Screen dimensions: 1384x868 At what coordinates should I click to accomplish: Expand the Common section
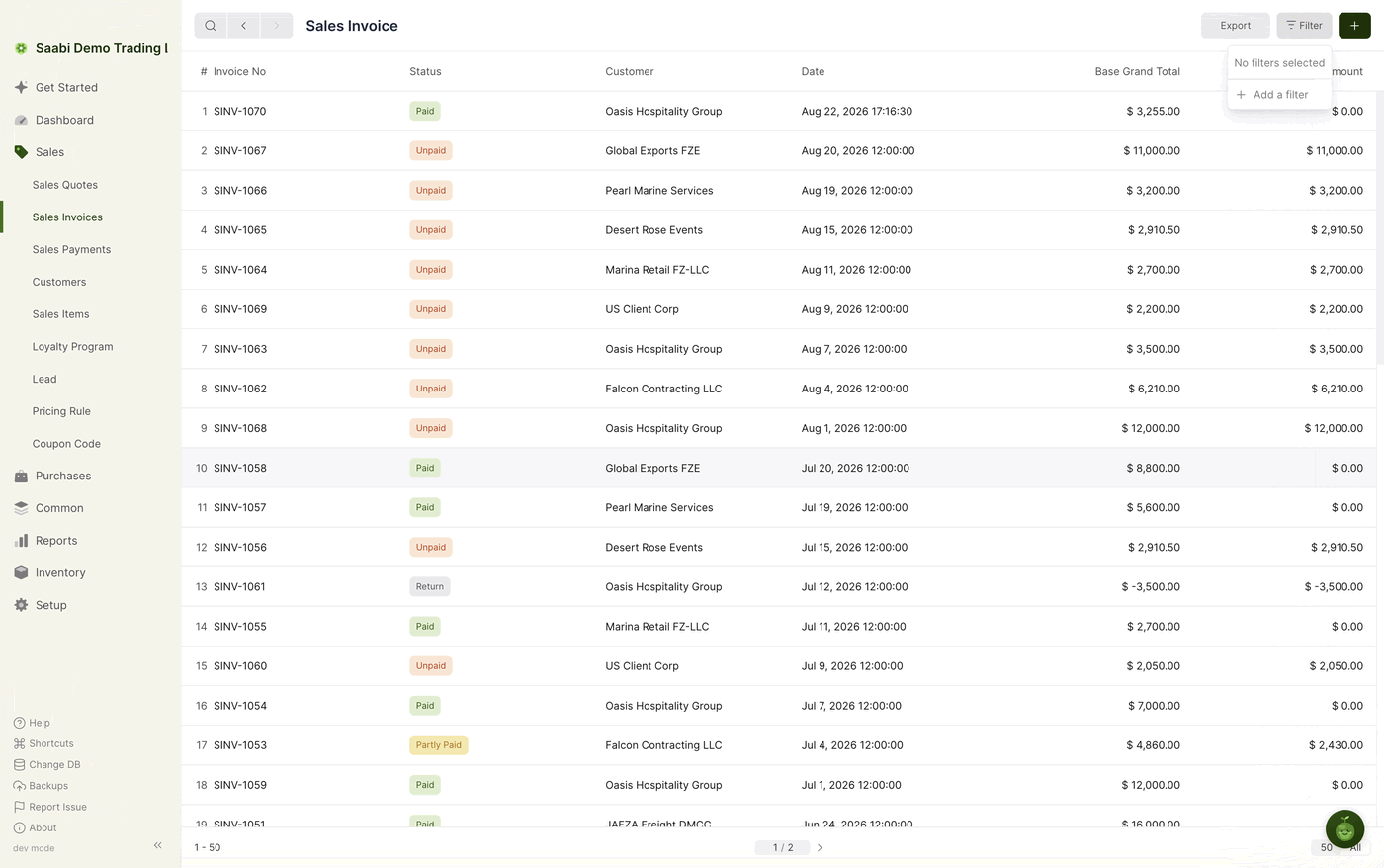point(59,508)
